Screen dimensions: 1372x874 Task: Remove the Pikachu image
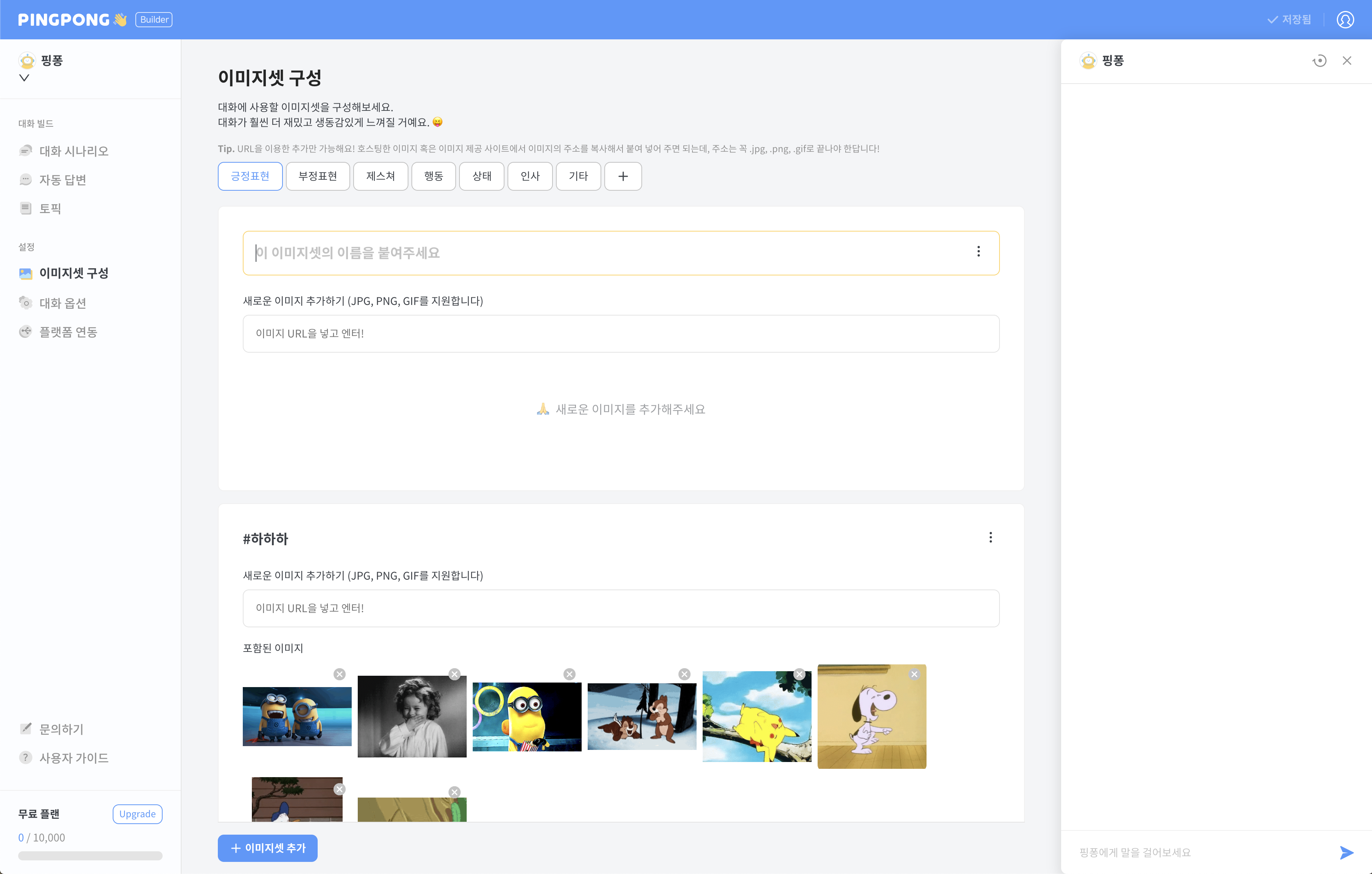tap(799, 674)
